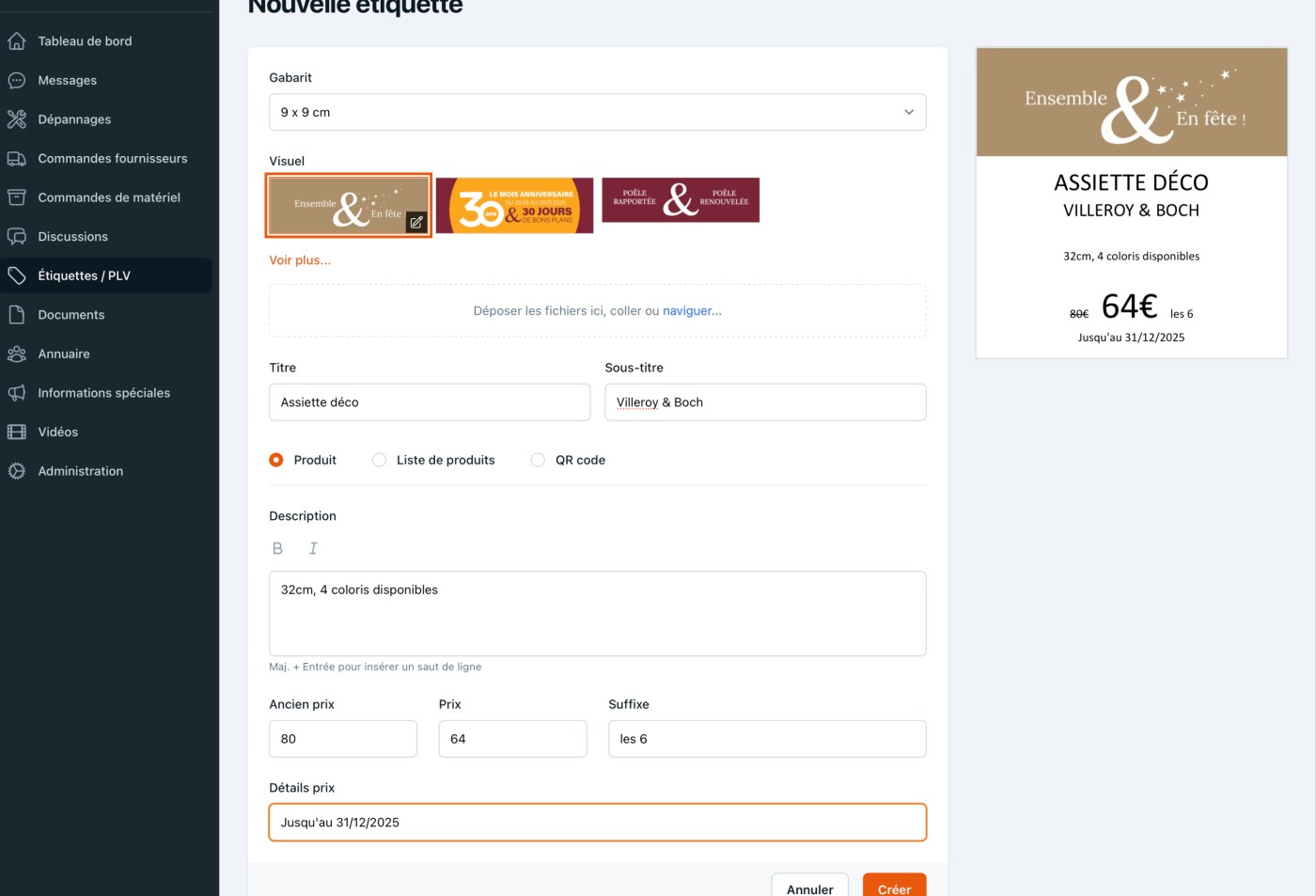The width and height of the screenshot is (1316, 896).
Task: Toggle italic formatting in Description
Action: [313, 549]
